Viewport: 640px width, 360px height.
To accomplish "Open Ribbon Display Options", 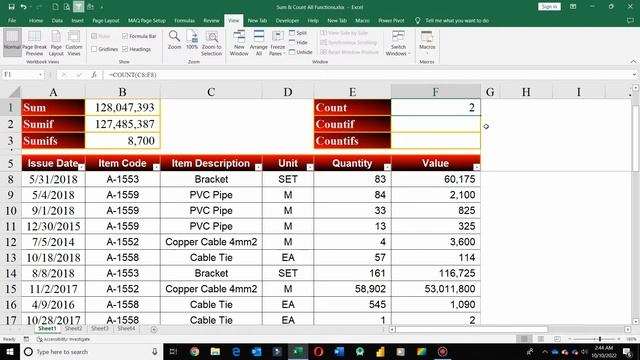I will point(573,7).
